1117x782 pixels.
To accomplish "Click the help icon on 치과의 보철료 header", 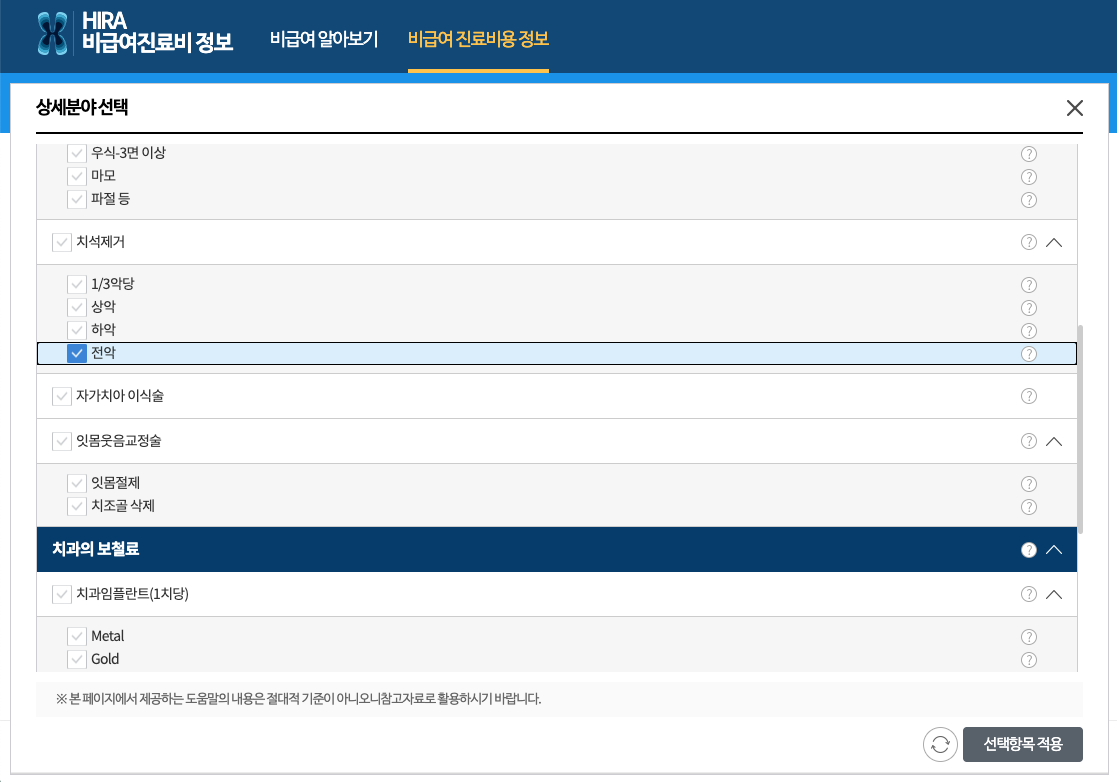I will coord(1028,548).
